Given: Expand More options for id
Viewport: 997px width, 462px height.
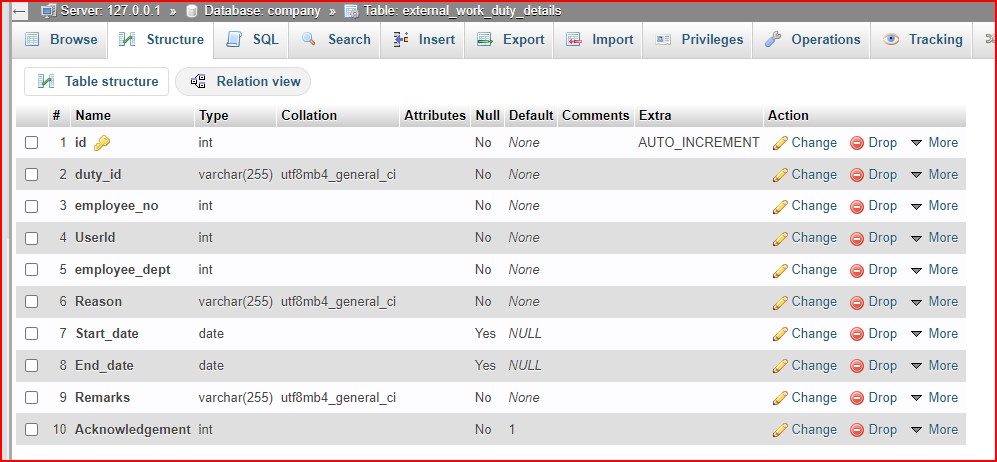Looking at the screenshot, I should [934, 143].
